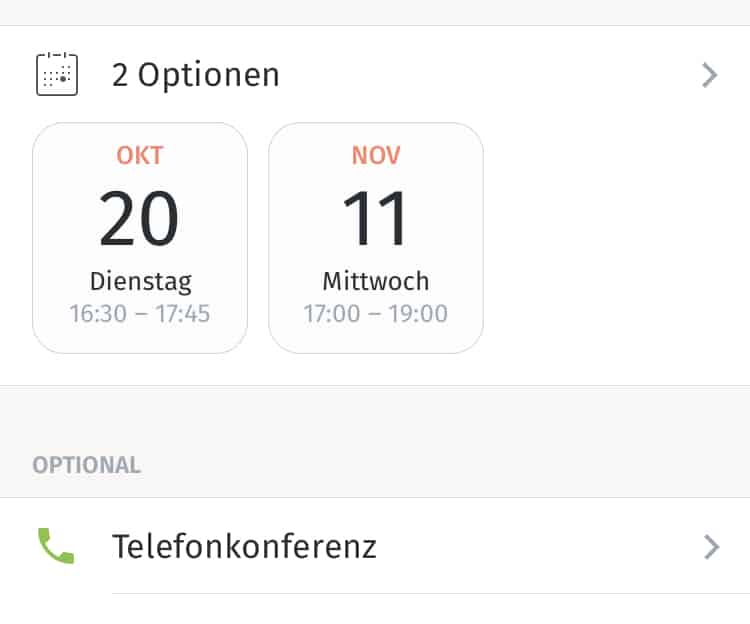This screenshot has height=624, width=750.
Task: Click the NOV month label
Action: 376,156
